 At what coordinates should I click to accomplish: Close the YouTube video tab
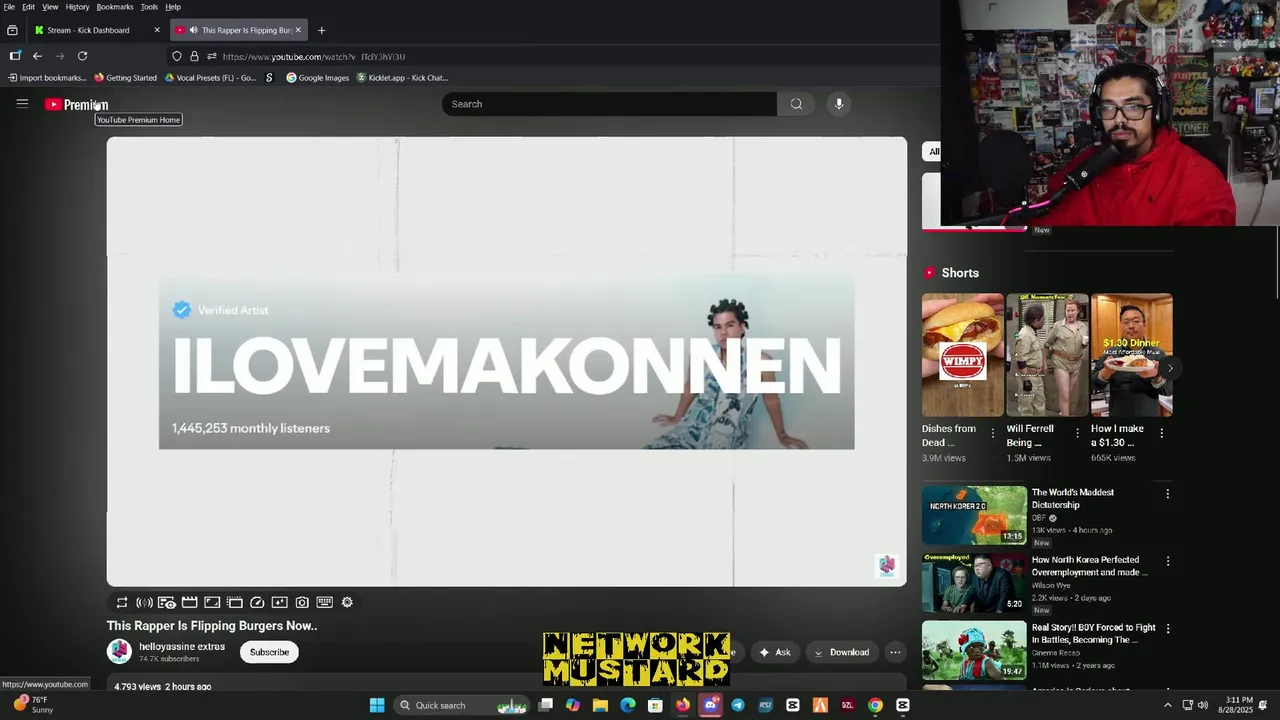tap(298, 30)
